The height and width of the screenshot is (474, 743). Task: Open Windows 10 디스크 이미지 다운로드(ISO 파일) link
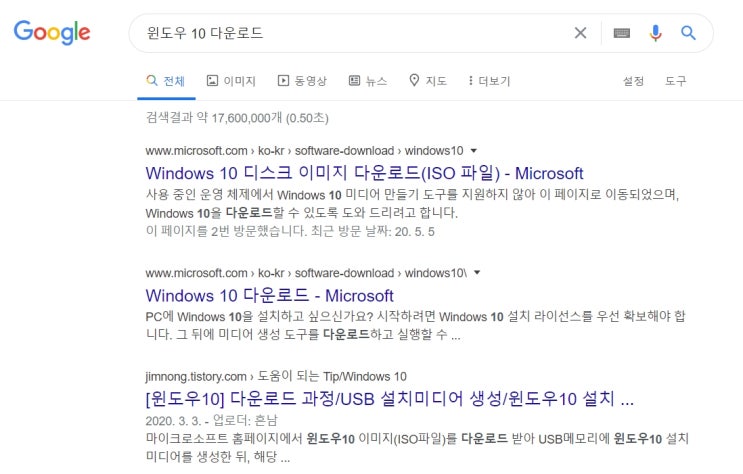point(364,173)
